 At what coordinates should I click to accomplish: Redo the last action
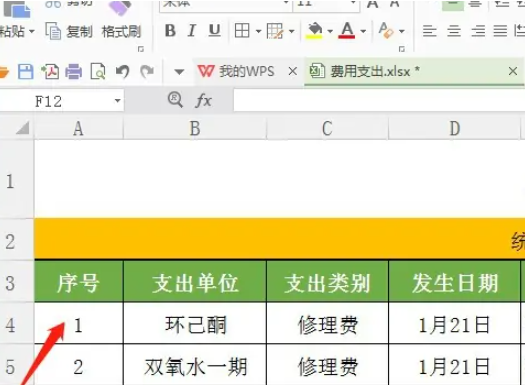click(x=147, y=72)
